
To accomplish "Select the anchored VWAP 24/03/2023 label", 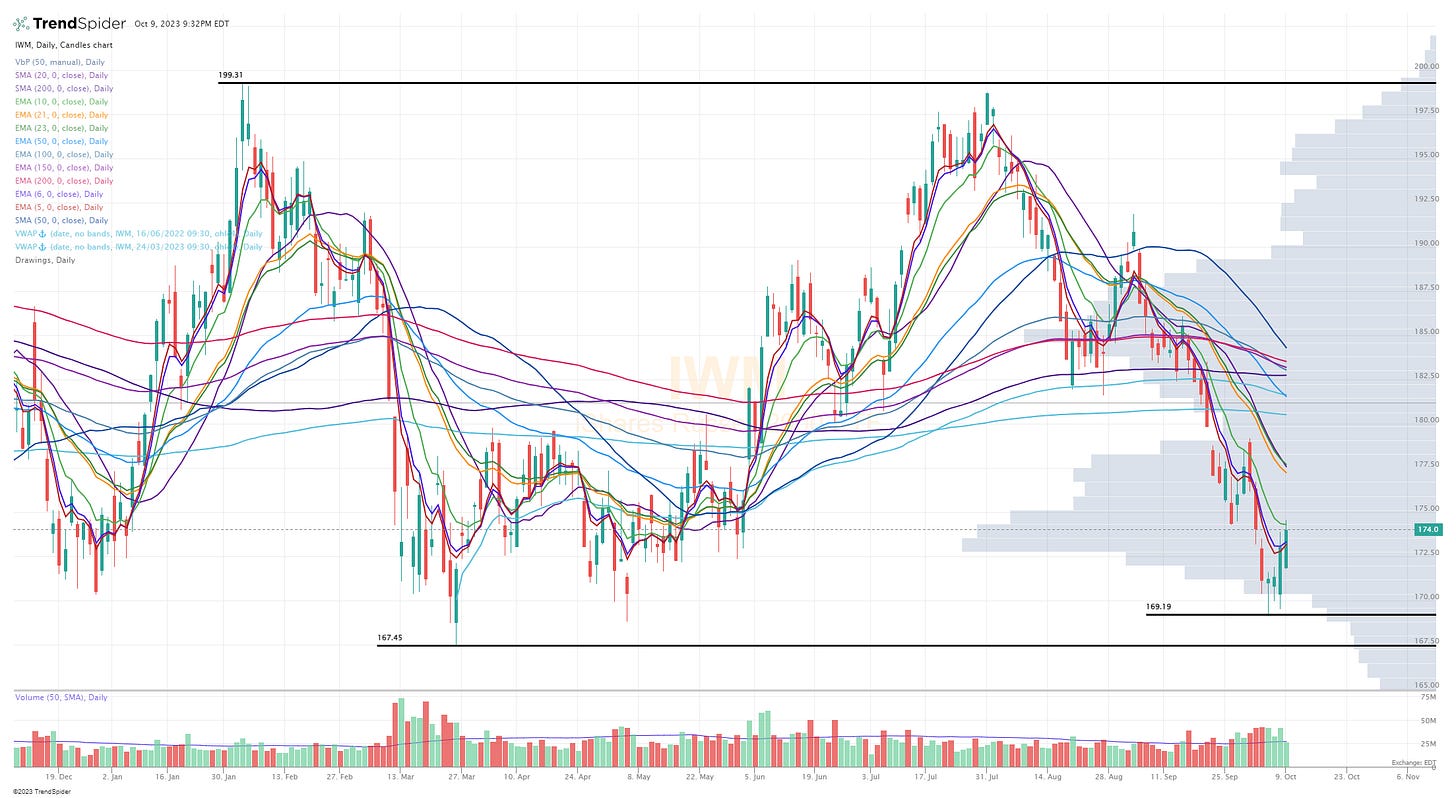I will tap(138, 246).
